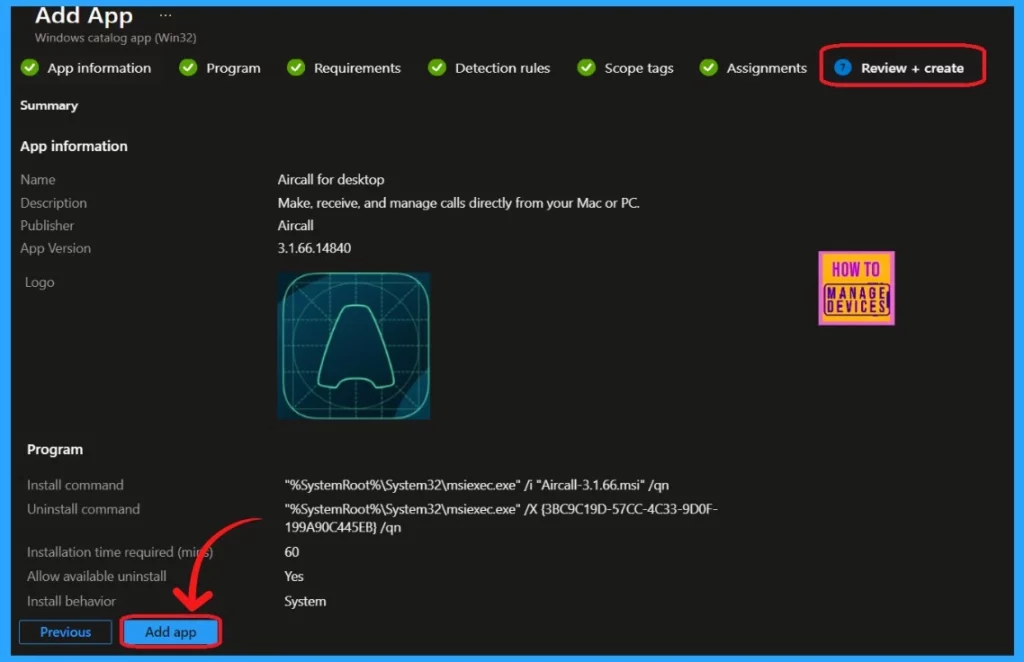Click the 'Summary' heading

pos(49,105)
